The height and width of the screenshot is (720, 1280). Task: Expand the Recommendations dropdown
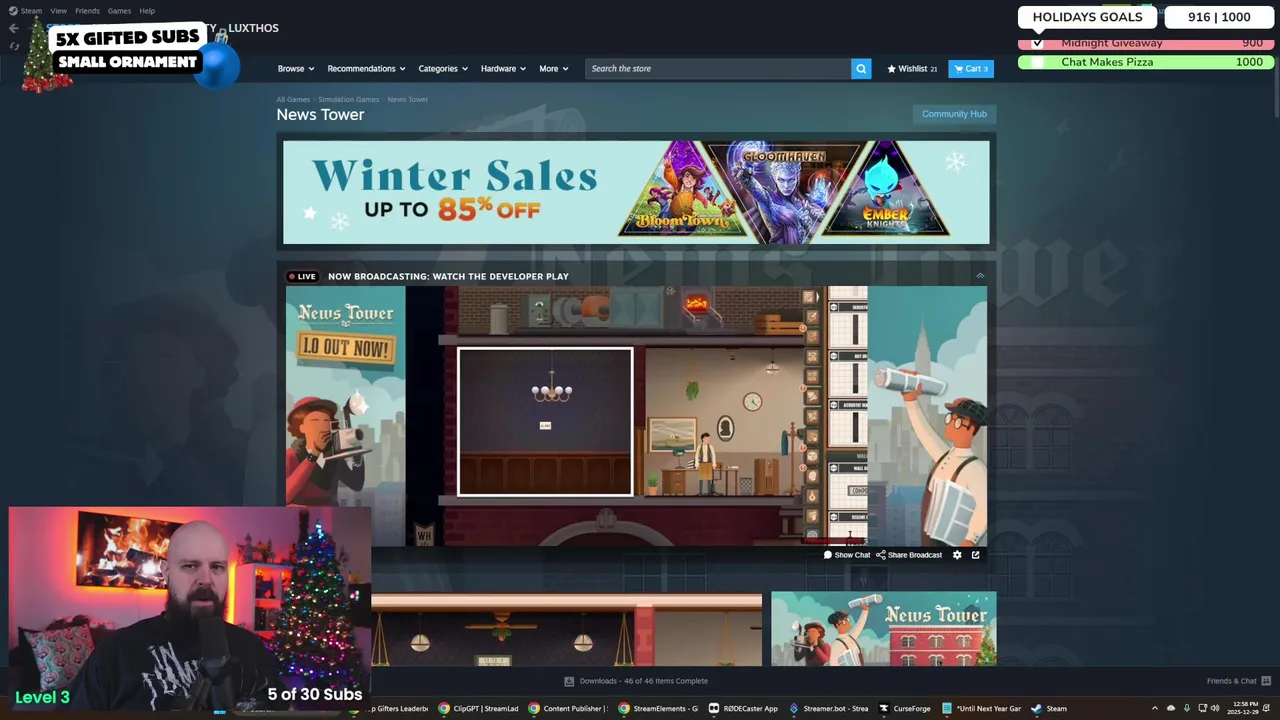click(x=366, y=69)
